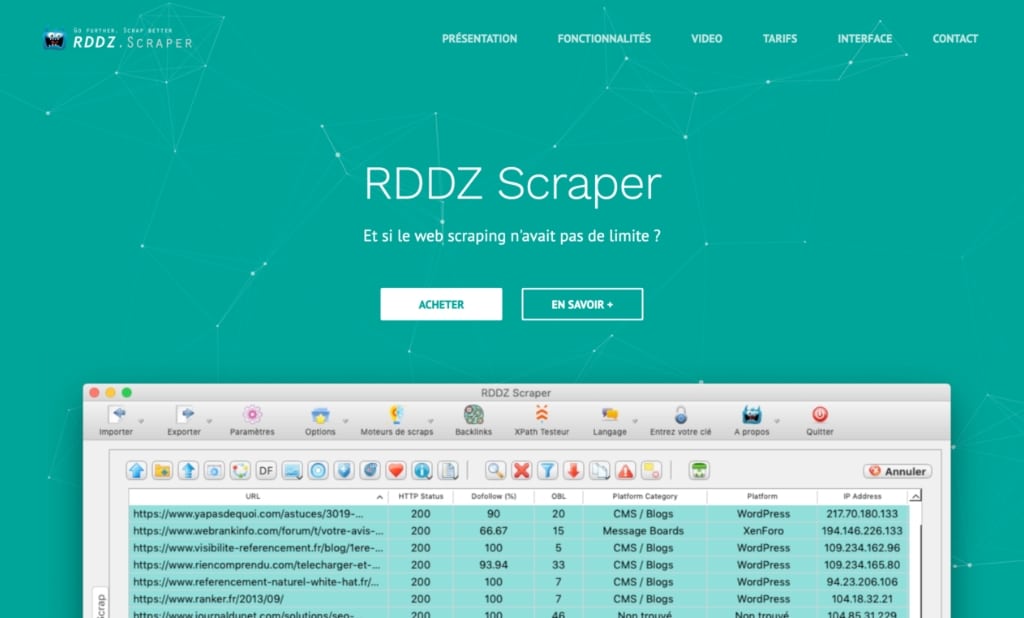Click the HTTP Status column header
The height and width of the screenshot is (618, 1024).
pyautogui.click(x=421, y=496)
